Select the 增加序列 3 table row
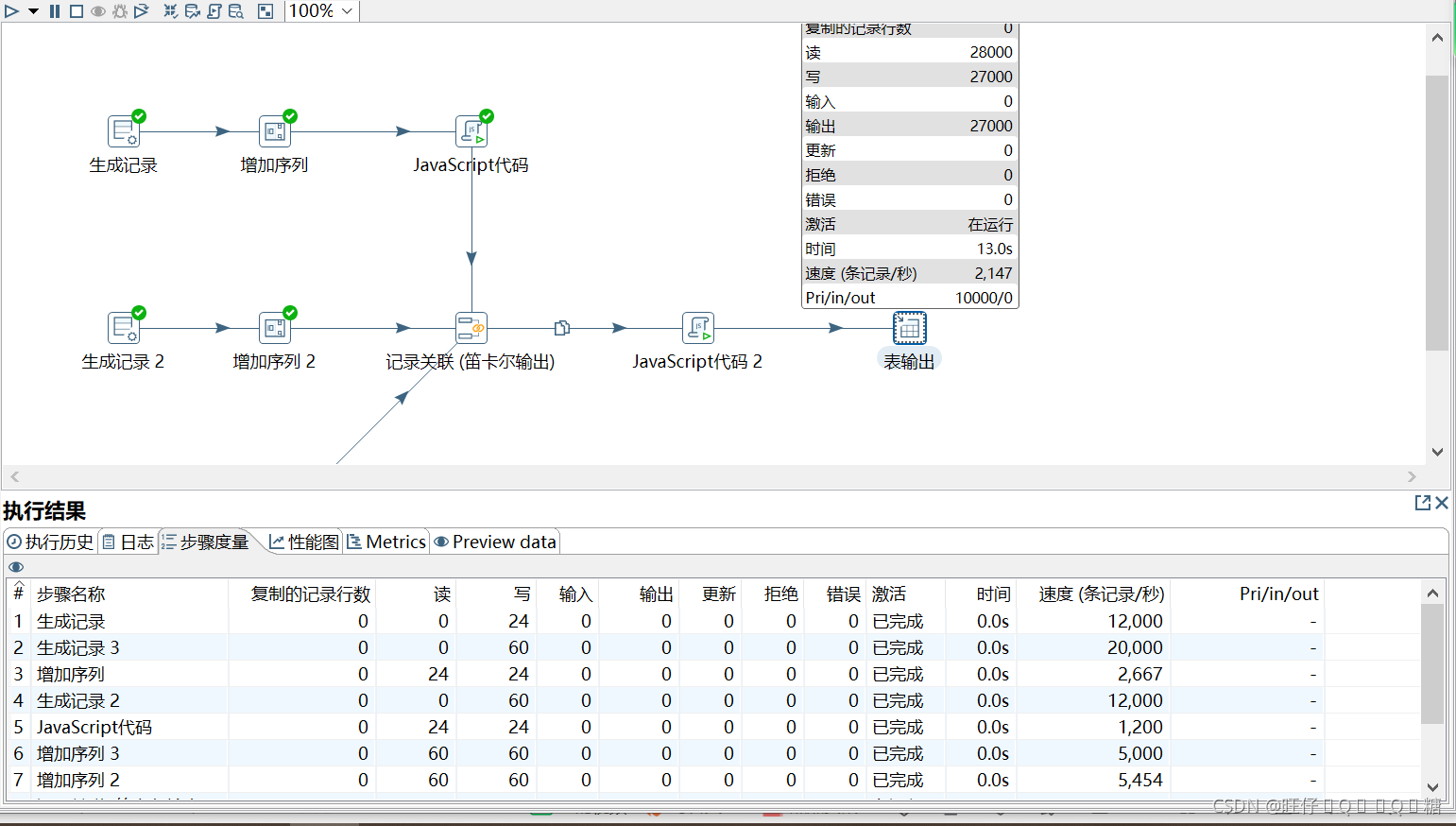The height and width of the screenshot is (826, 1456). (x=713, y=753)
